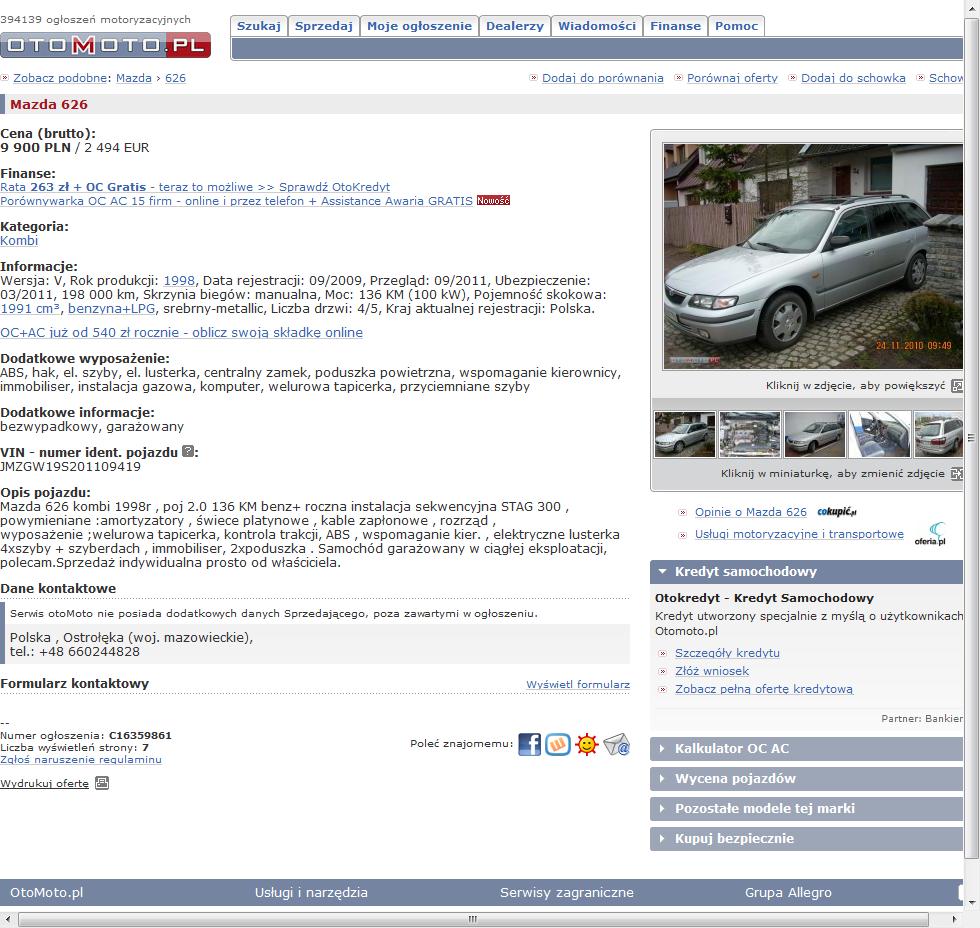This screenshot has height=928, width=980.
Task: Open 'OC+AC już od 540 zł rocznie' link
Action: 181,332
